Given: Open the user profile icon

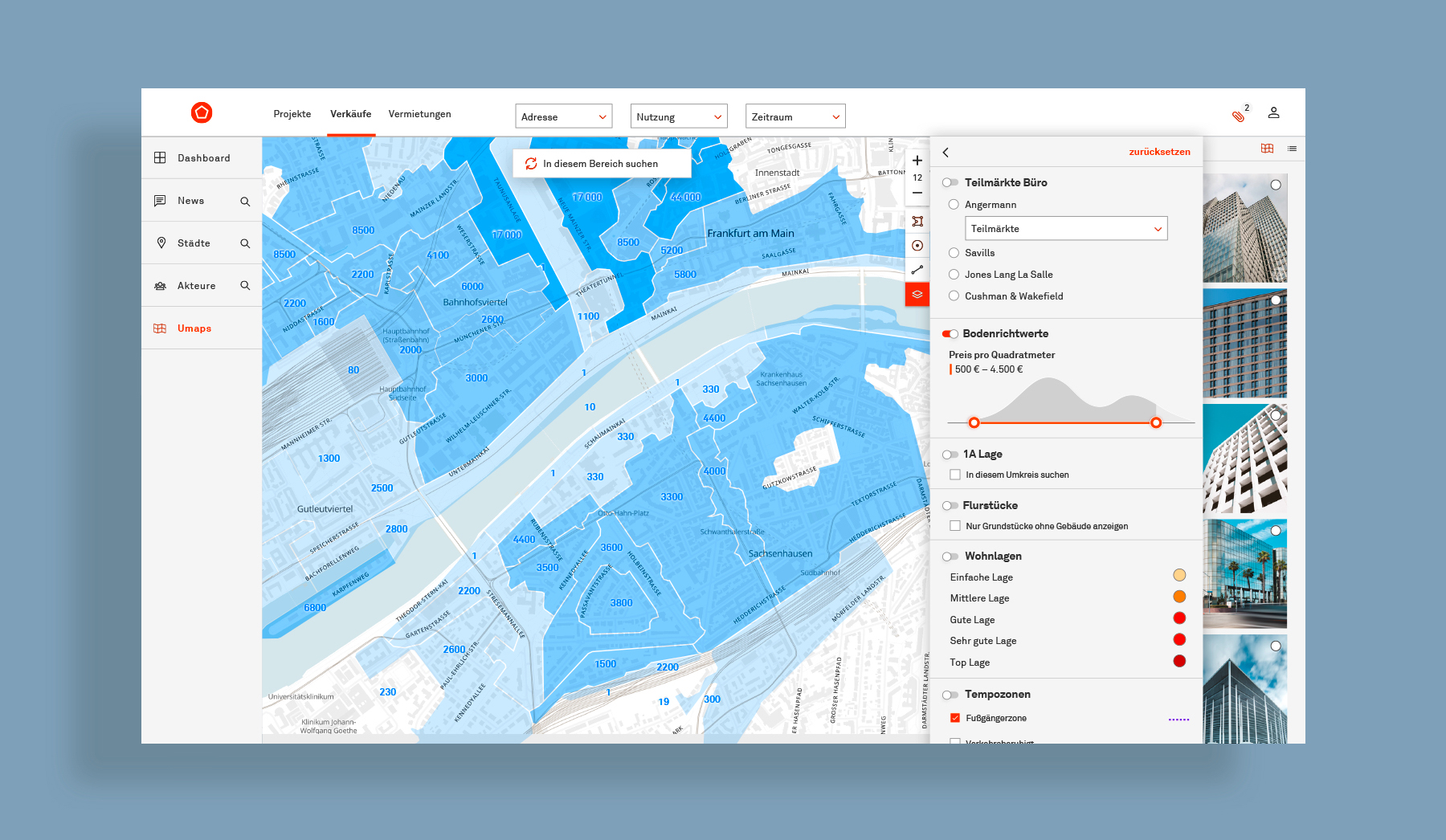Looking at the screenshot, I should 1273,112.
